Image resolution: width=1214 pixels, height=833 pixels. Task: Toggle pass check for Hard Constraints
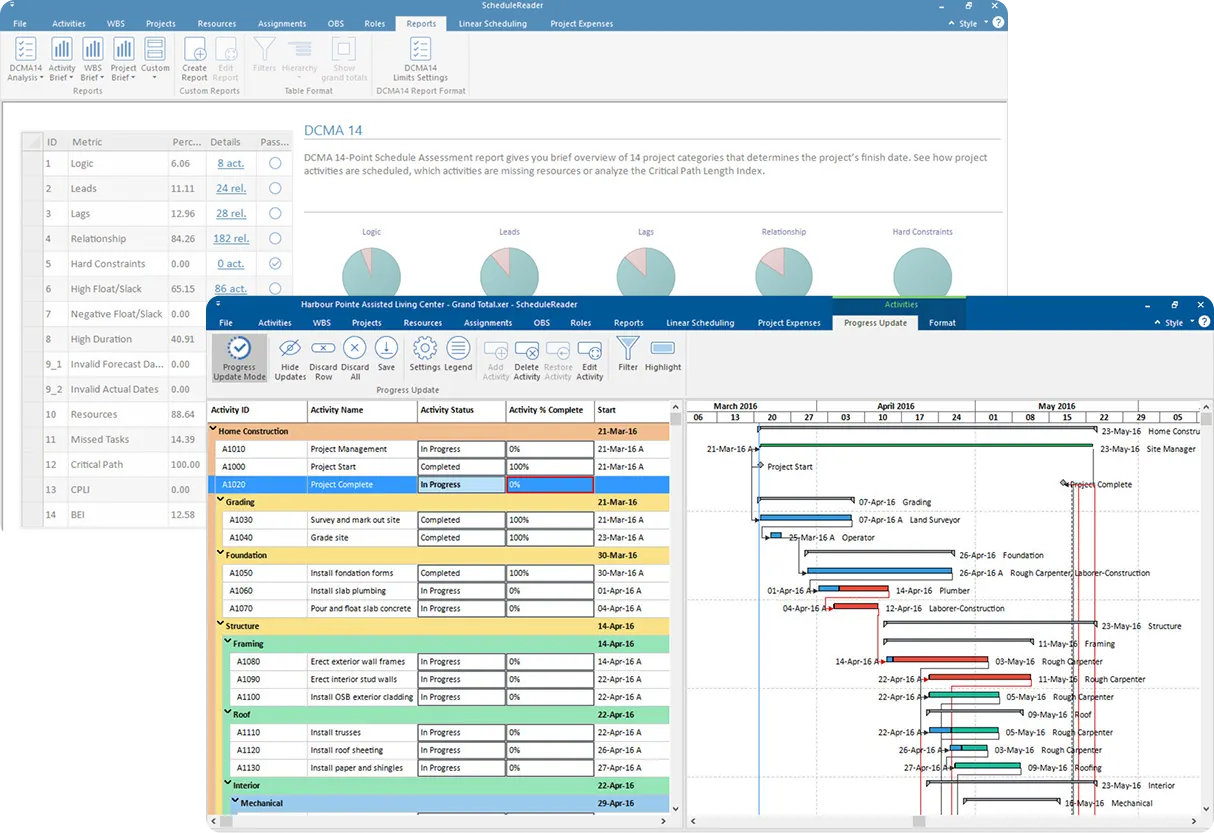[x=275, y=263]
